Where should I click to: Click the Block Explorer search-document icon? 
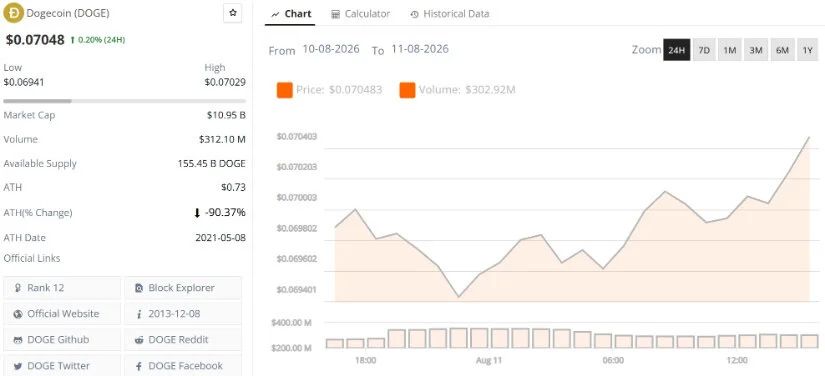pos(139,288)
